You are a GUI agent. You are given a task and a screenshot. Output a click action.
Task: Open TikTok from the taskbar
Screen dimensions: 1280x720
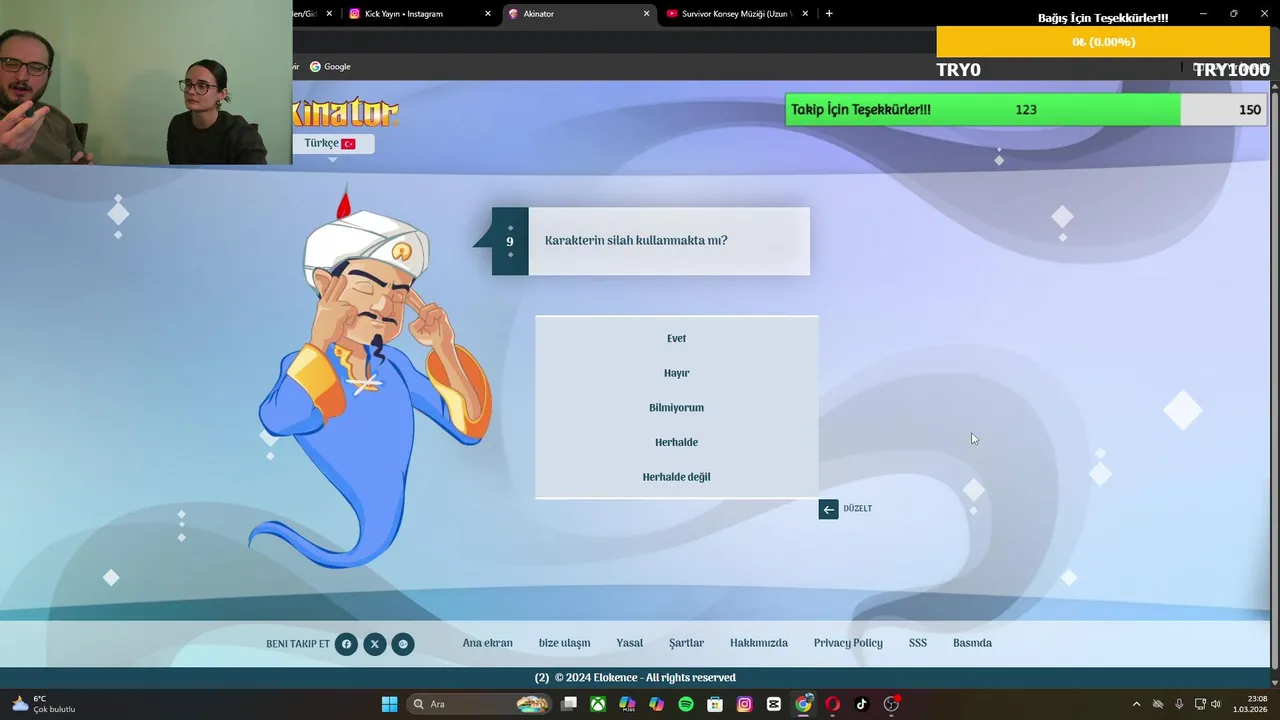point(861,704)
